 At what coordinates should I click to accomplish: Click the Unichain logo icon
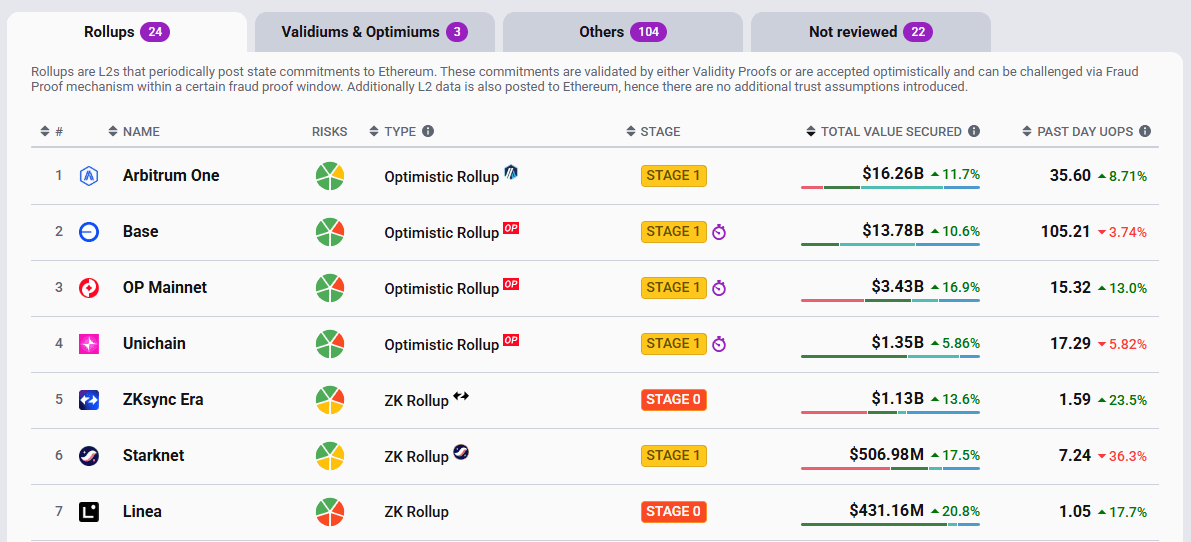coord(89,344)
